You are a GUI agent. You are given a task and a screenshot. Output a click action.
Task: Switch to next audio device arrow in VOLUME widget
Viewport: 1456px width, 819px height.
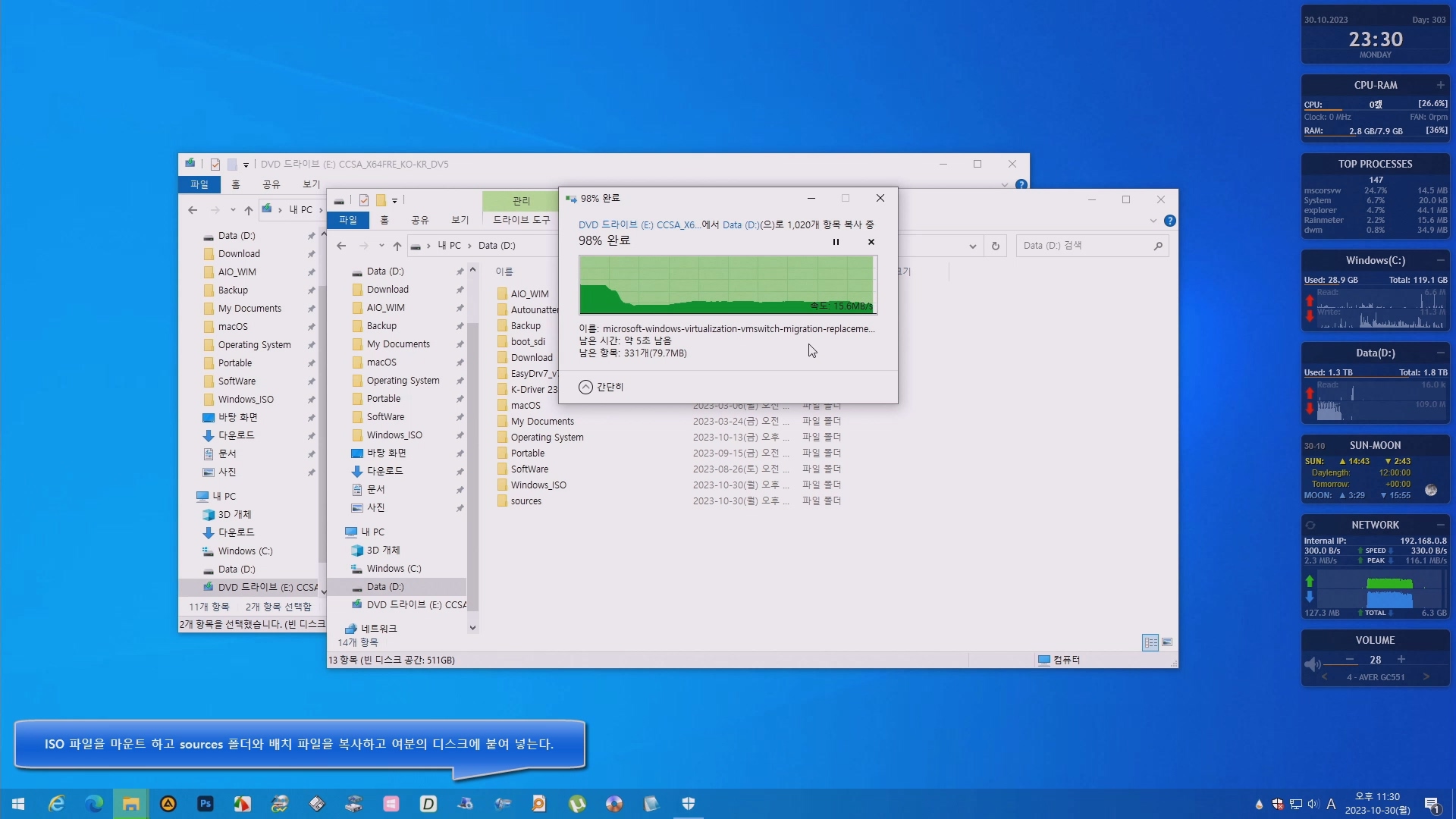(x=1426, y=677)
